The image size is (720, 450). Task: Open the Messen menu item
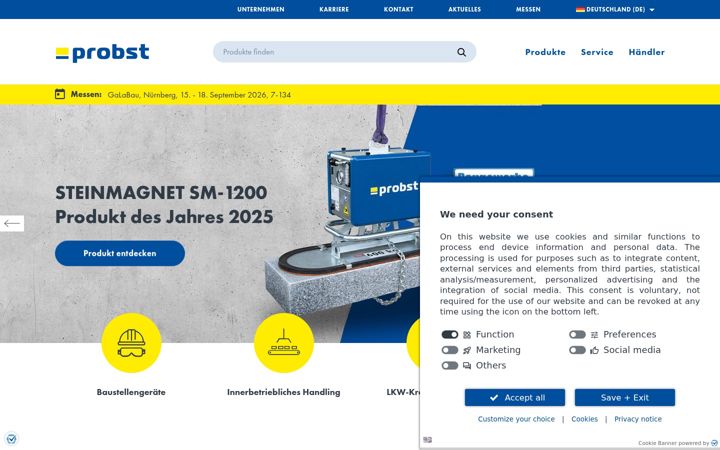pyautogui.click(x=528, y=9)
